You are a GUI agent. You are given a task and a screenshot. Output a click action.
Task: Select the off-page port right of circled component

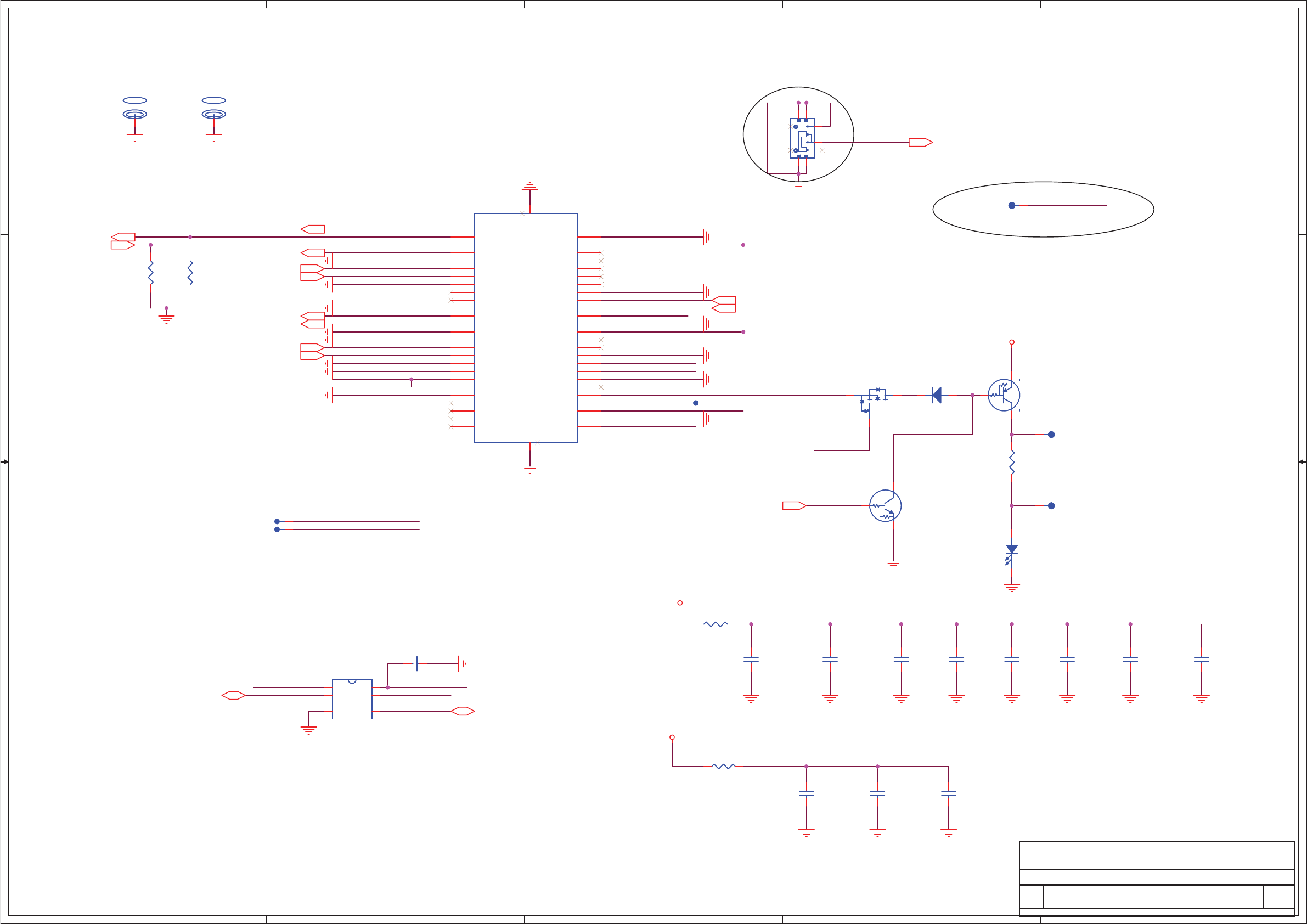(x=920, y=142)
